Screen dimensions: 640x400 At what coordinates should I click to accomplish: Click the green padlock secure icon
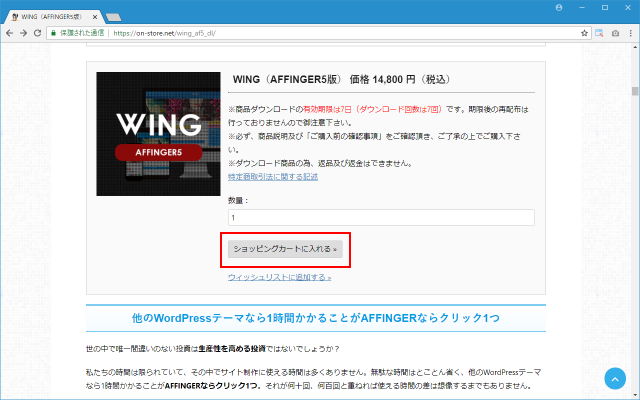[53, 33]
